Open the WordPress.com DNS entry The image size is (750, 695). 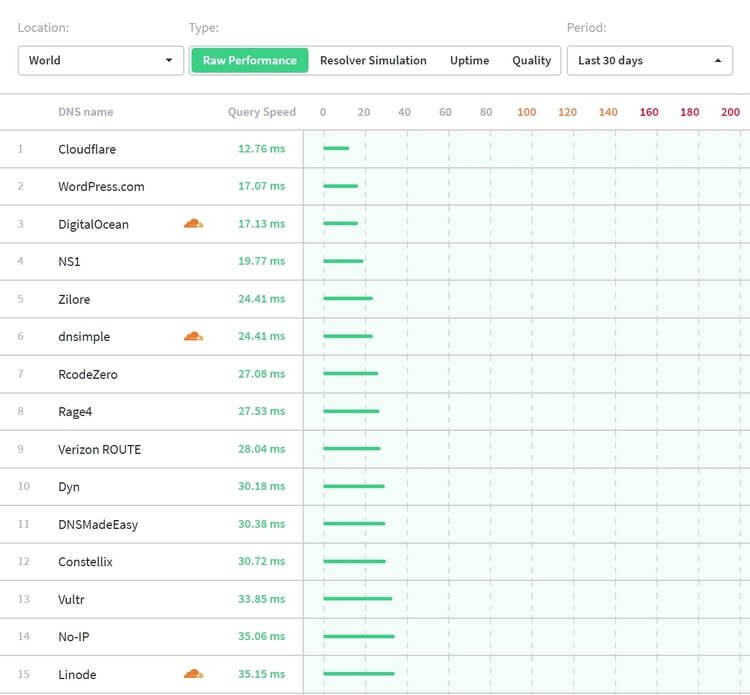coord(101,187)
